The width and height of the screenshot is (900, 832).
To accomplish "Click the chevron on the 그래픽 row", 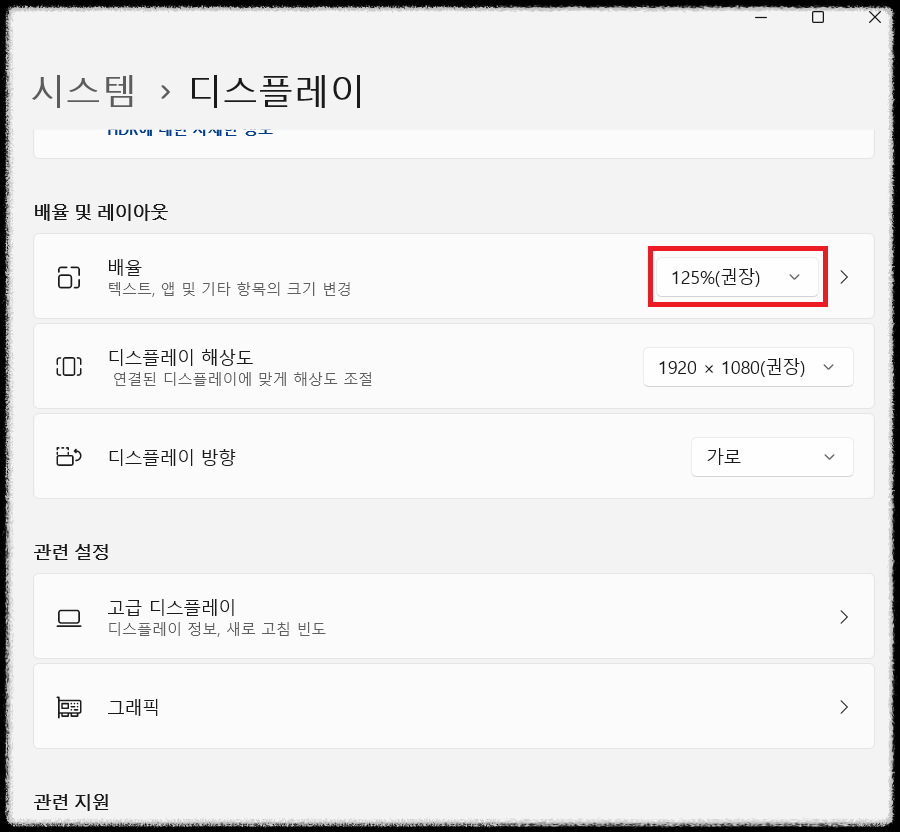I will tap(845, 705).
